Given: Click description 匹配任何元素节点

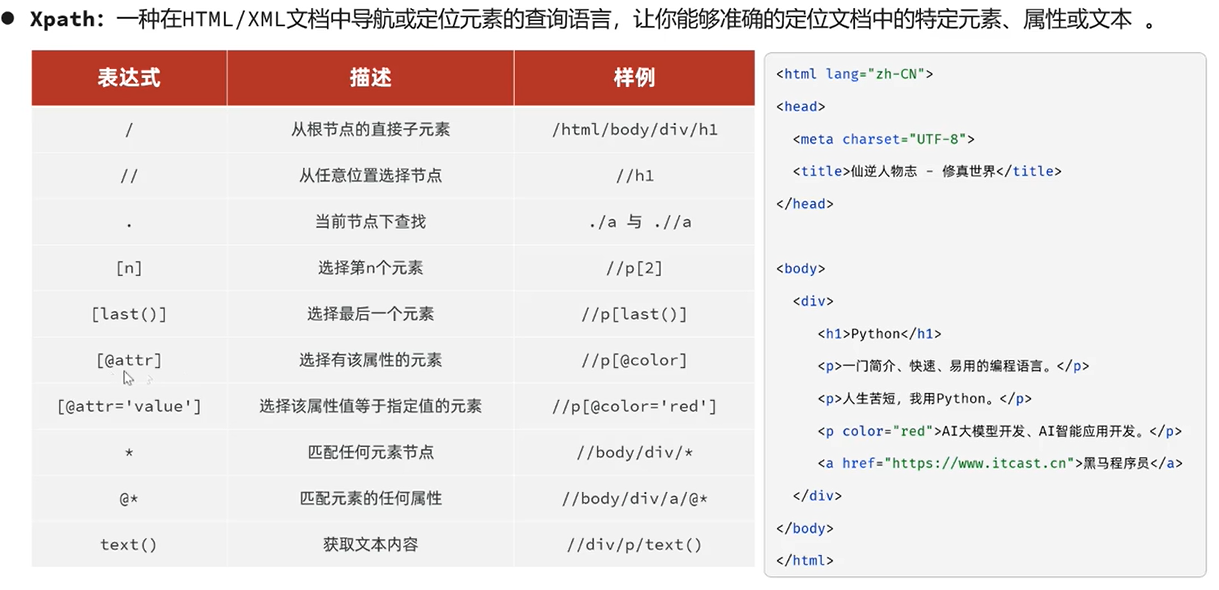Looking at the screenshot, I should [x=370, y=452].
